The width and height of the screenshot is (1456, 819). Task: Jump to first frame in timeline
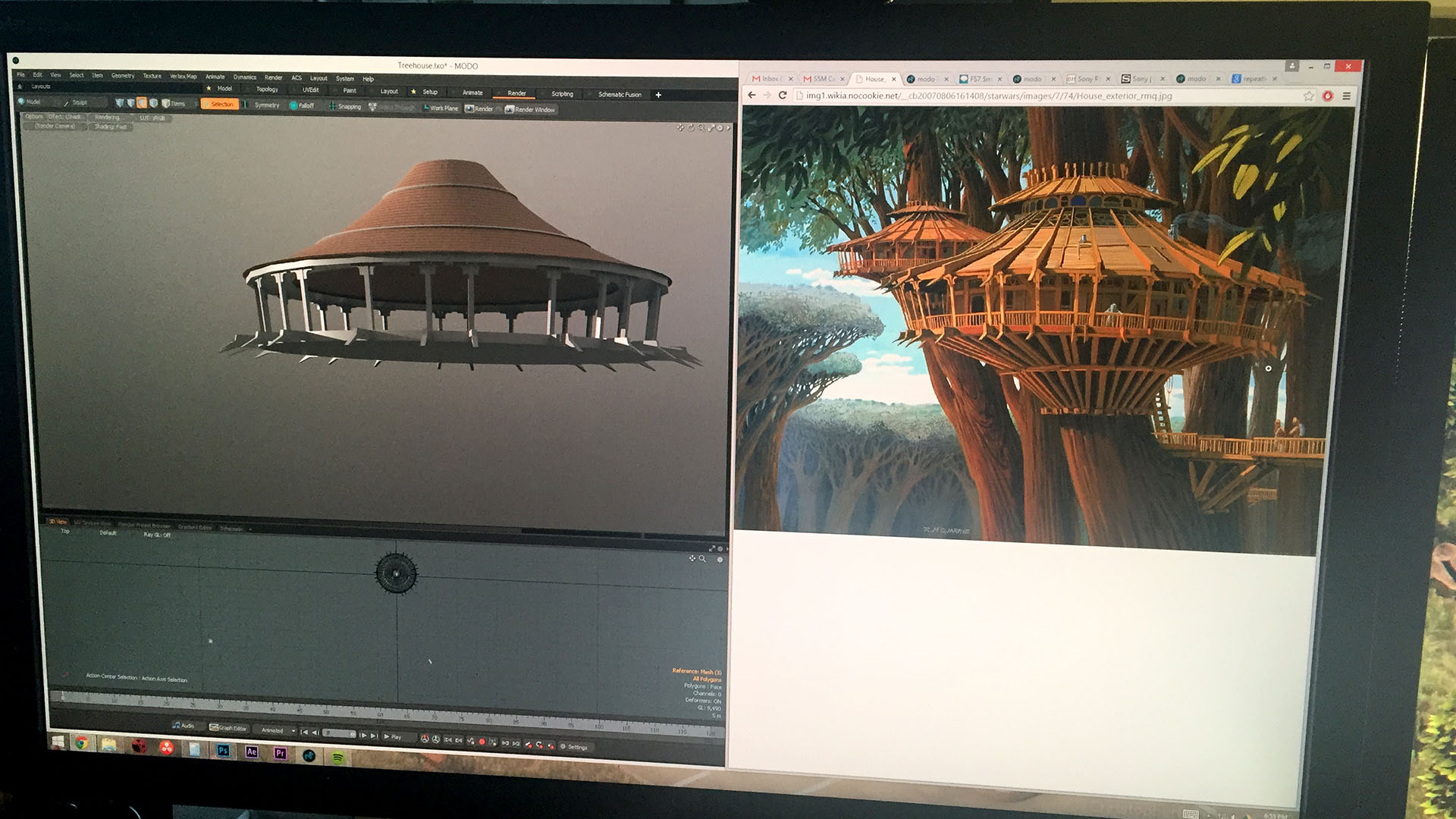[303, 732]
